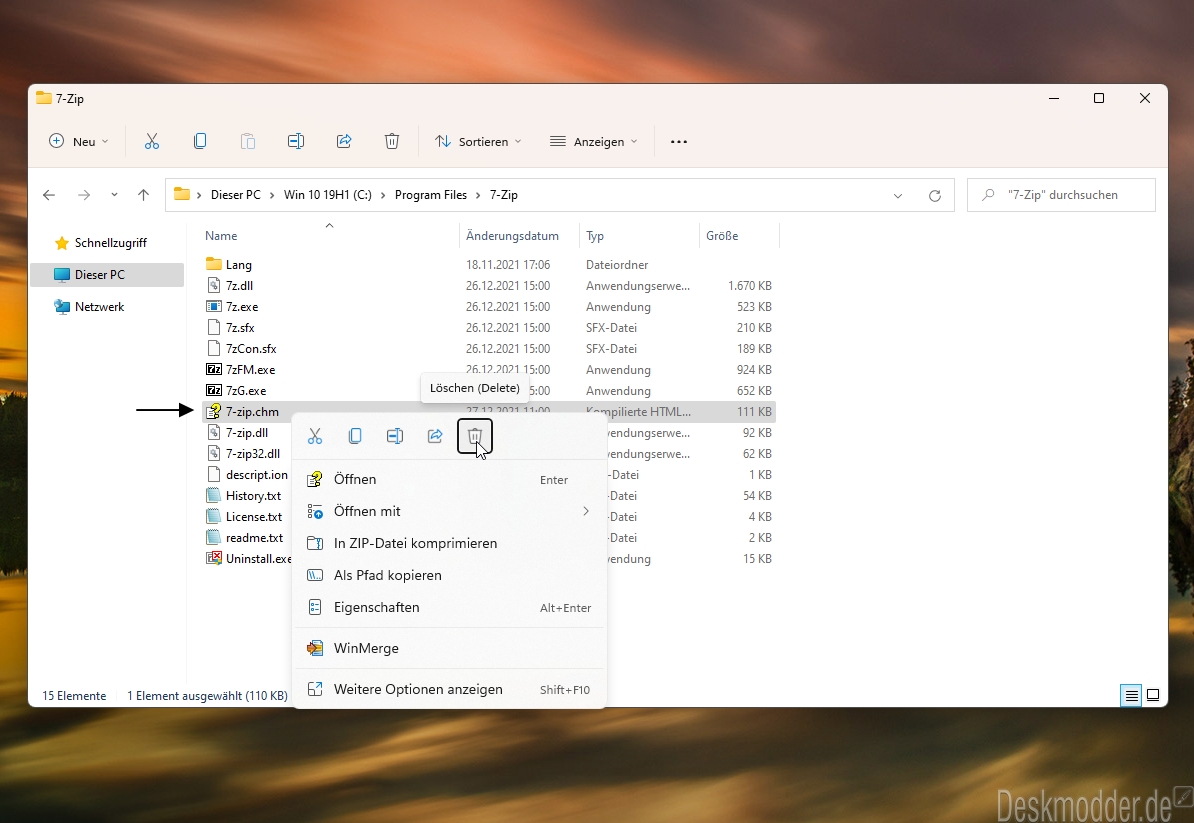Click the Cut icon in the top toolbar

click(x=152, y=142)
